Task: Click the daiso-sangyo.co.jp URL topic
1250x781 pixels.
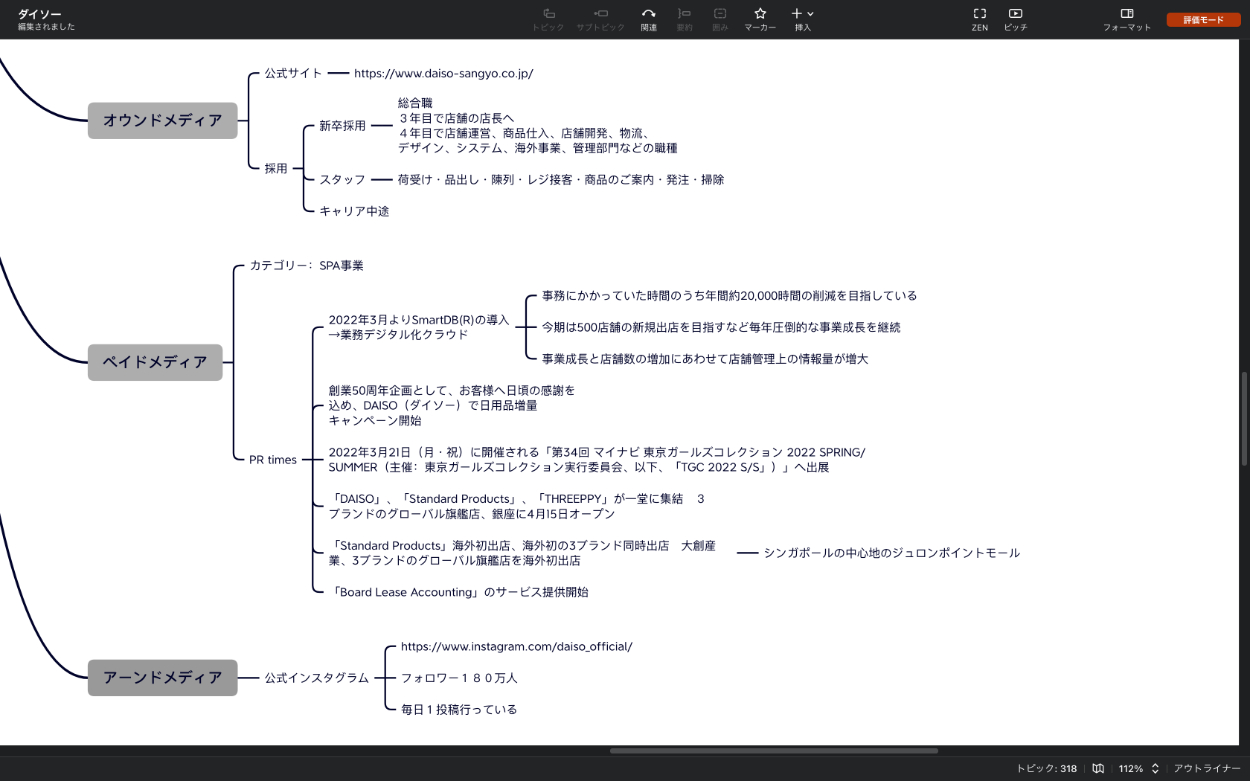Action: point(443,73)
